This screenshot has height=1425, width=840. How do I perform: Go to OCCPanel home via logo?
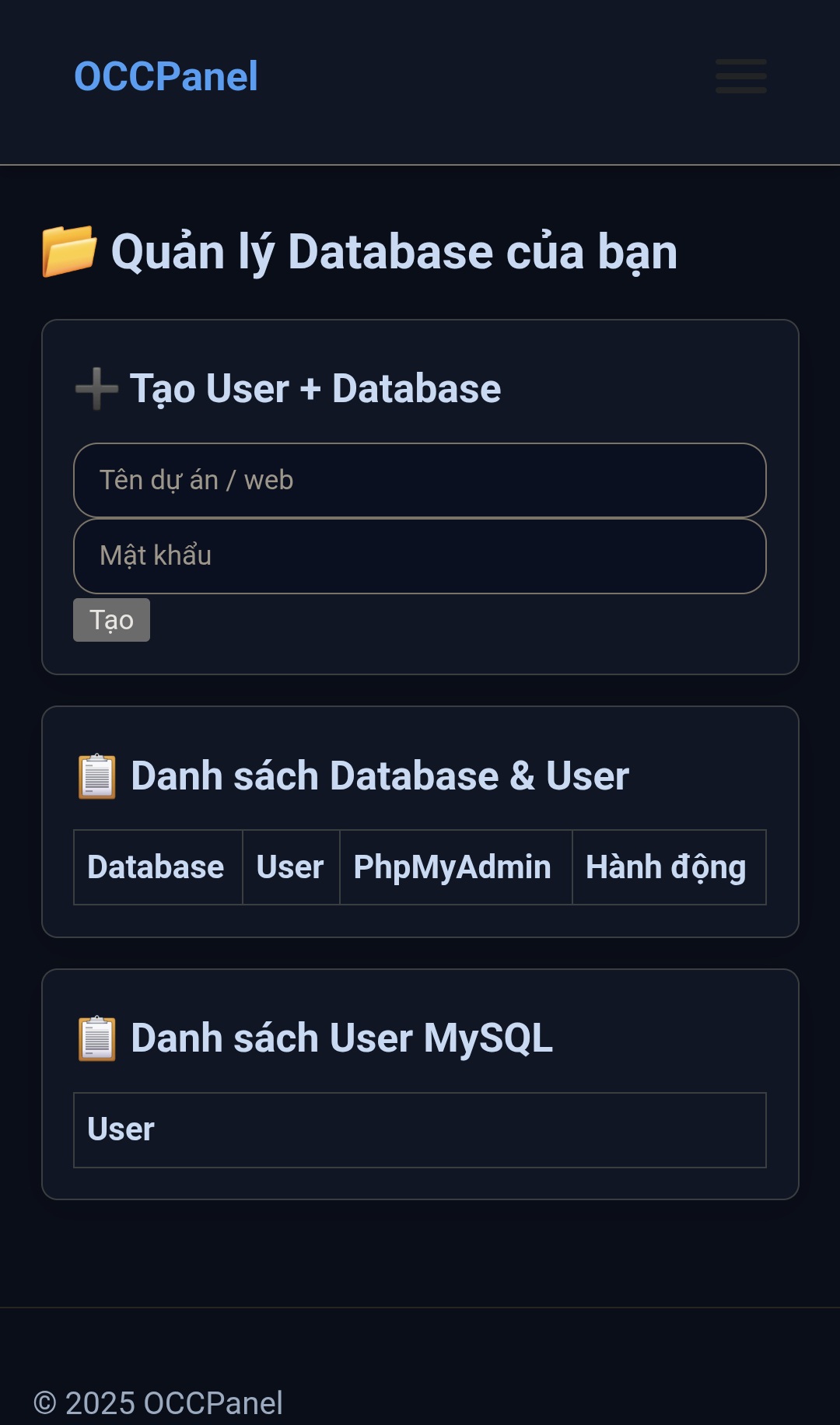click(x=166, y=76)
